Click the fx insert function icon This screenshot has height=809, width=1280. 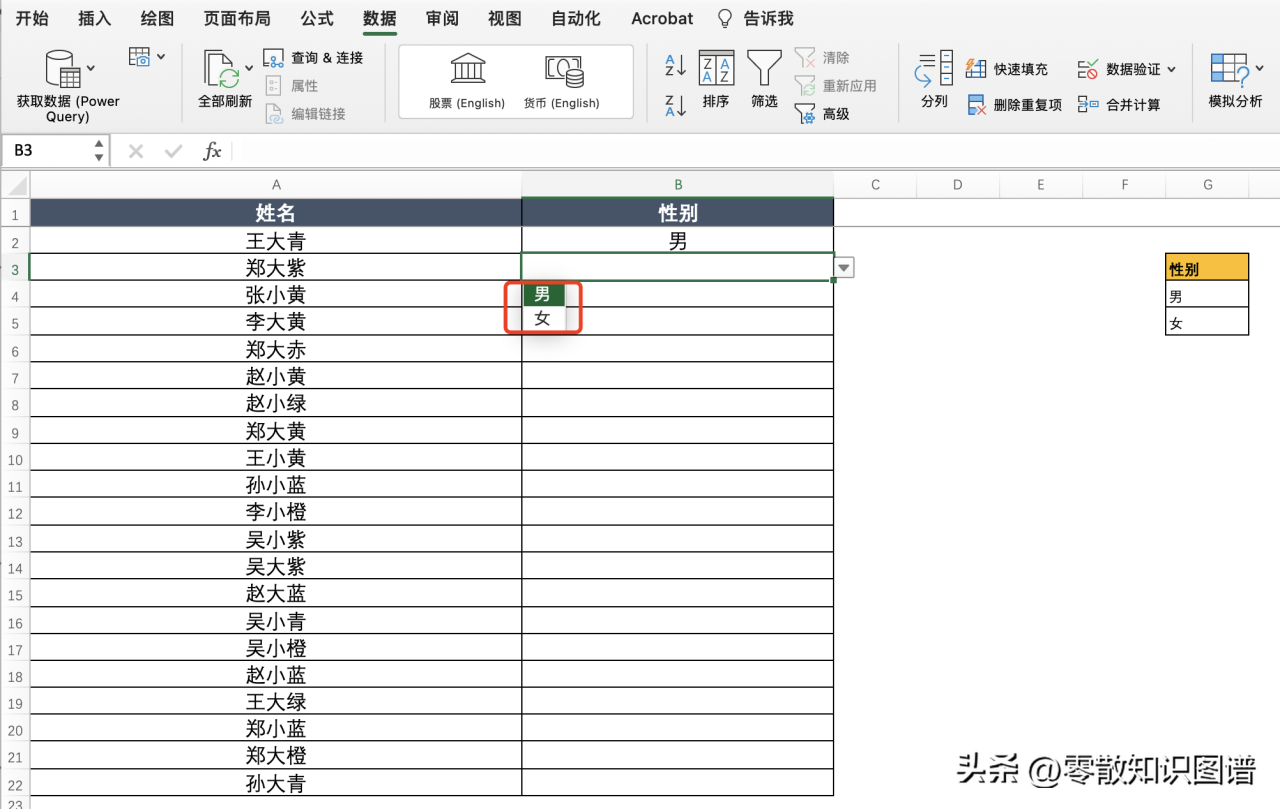212,151
